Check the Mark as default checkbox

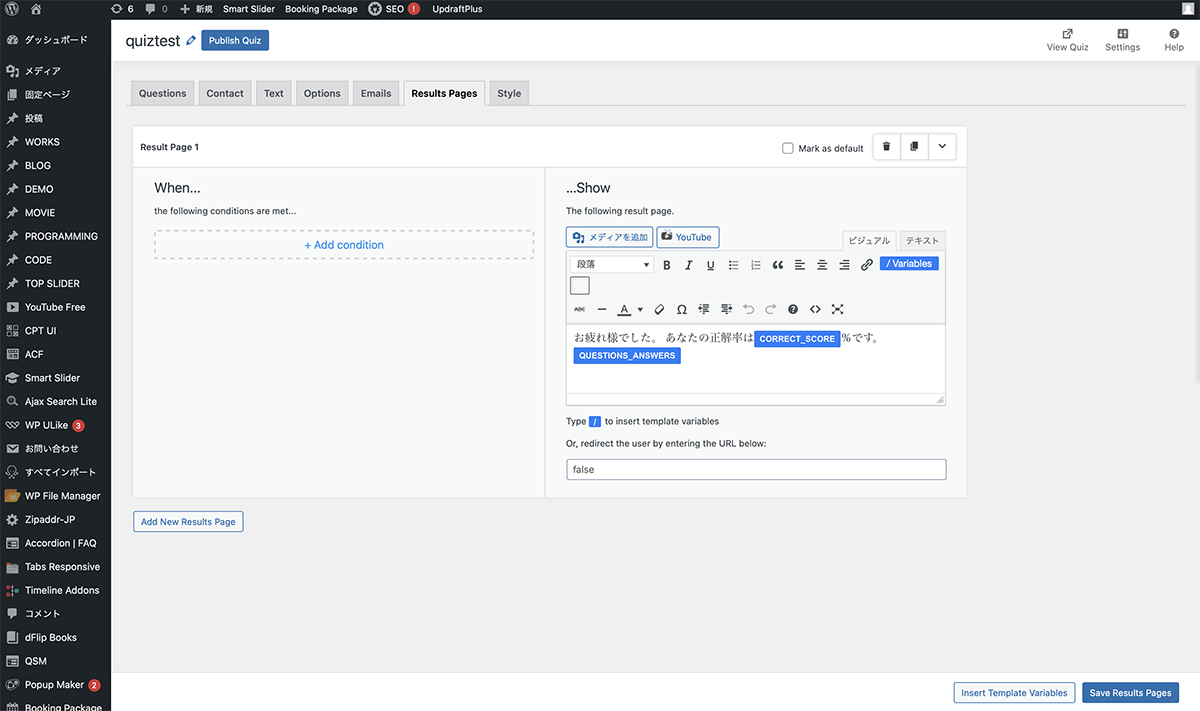click(x=788, y=148)
